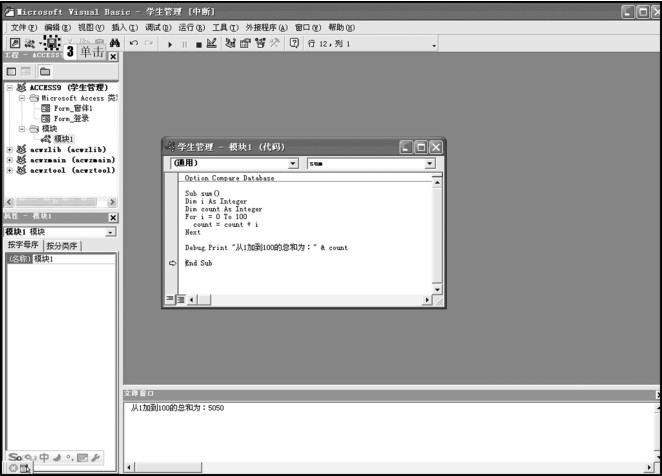Viewport: 662px width, 476px height.
Task: Select Form_窗体1 in project tree
Action: [73, 108]
